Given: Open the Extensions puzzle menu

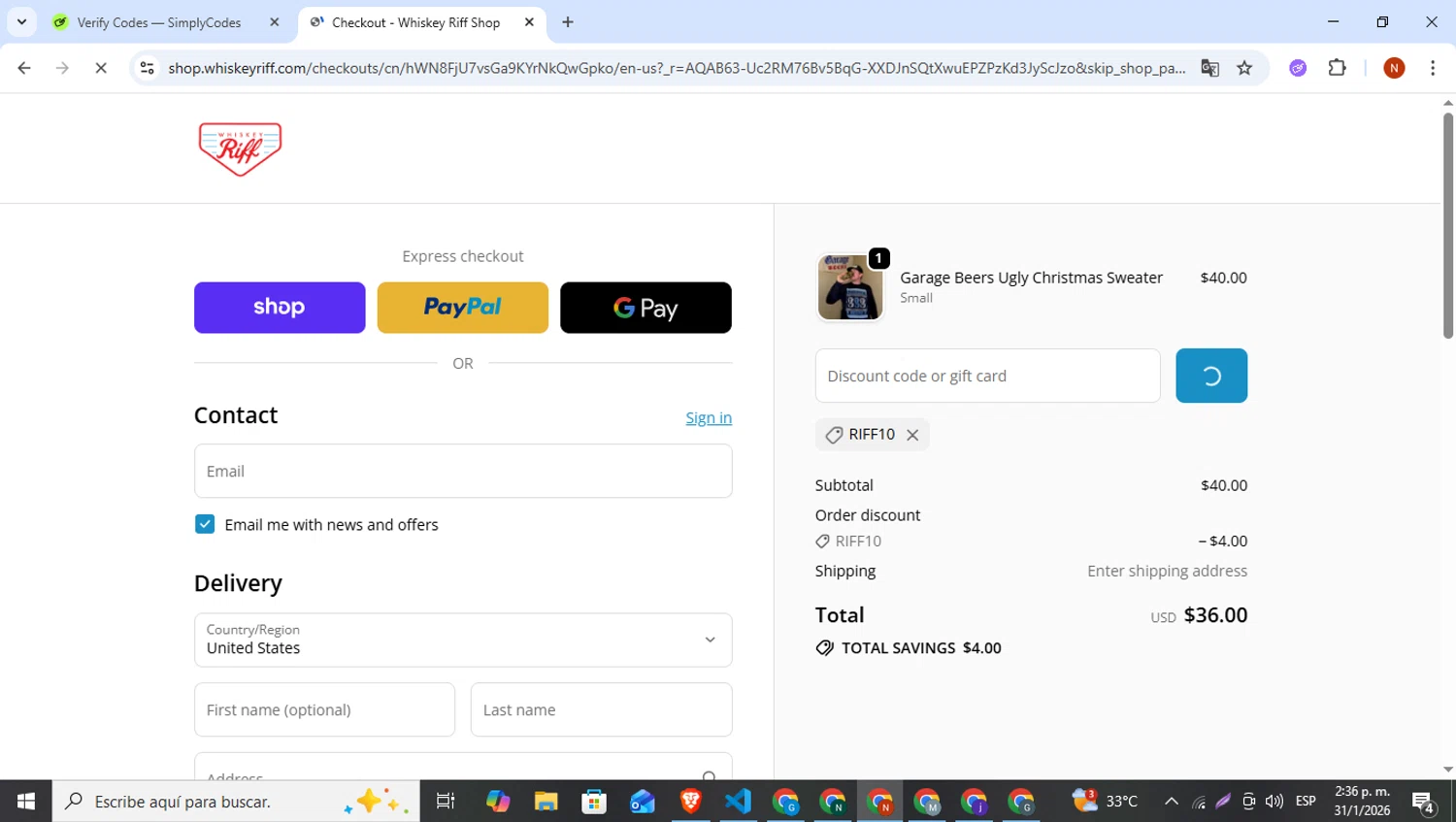Looking at the screenshot, I should point(1337,68).
